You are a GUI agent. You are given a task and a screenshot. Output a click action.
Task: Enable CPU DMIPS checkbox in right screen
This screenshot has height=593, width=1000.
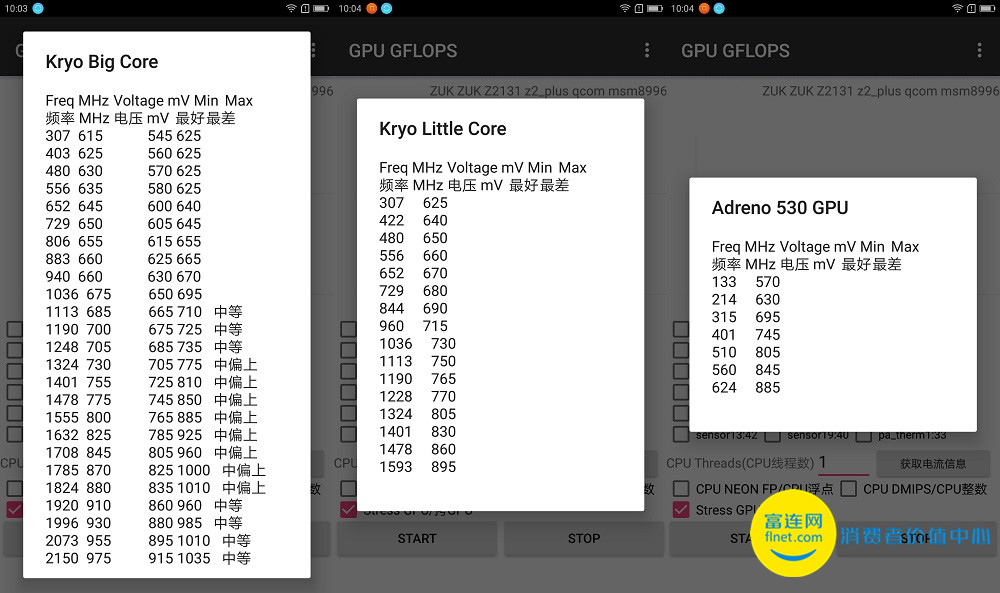(x=848, y=488)
